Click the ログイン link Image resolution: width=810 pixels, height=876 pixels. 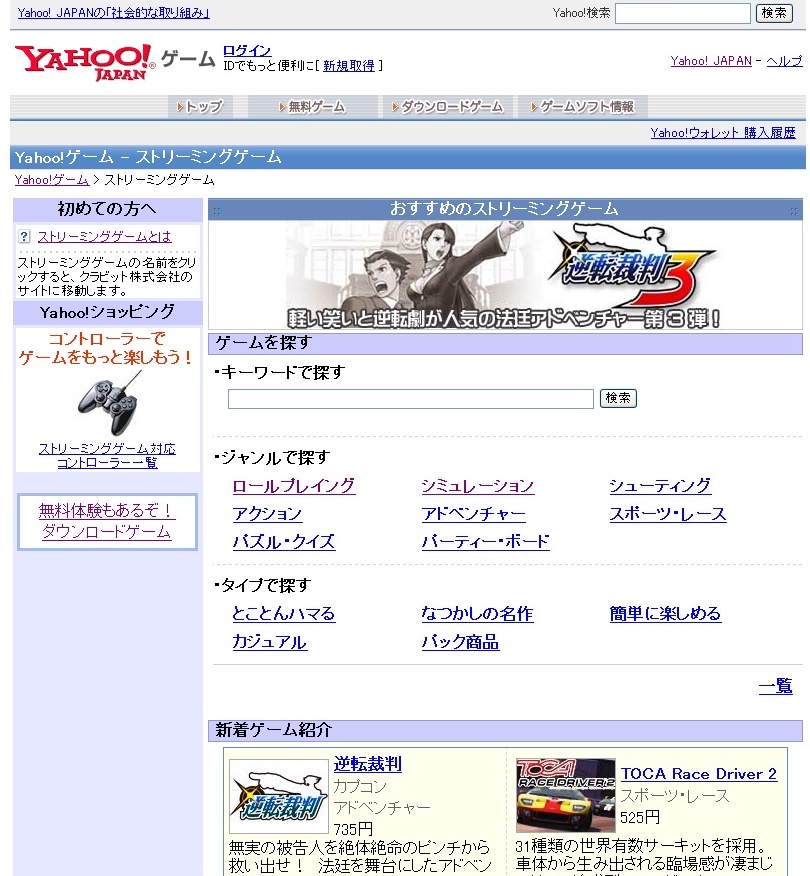coord(246,51)
